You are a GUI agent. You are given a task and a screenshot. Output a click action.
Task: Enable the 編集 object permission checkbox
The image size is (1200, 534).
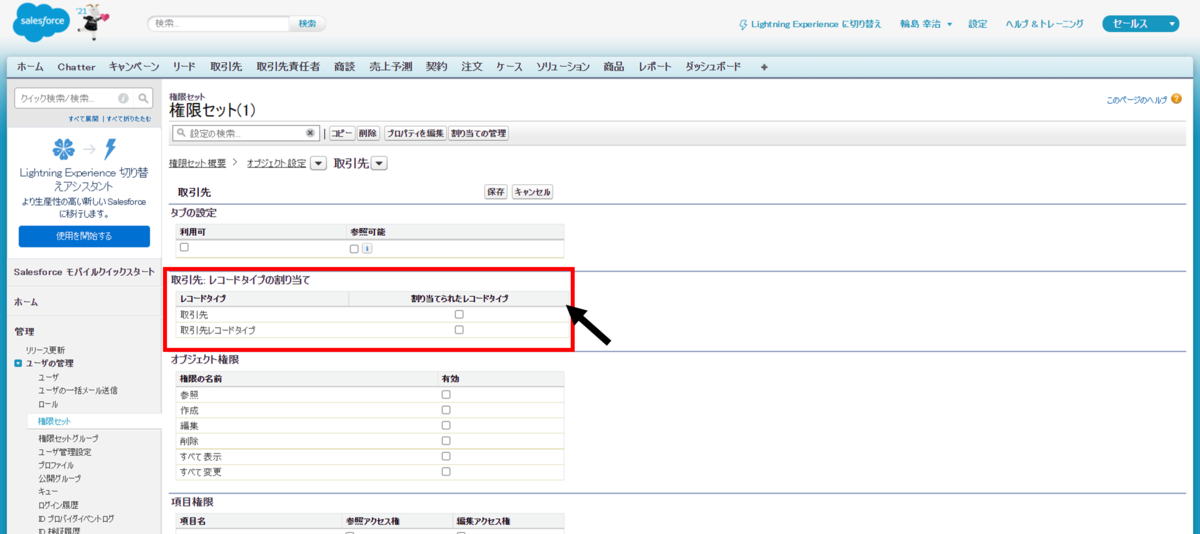(x=446, y=425)
